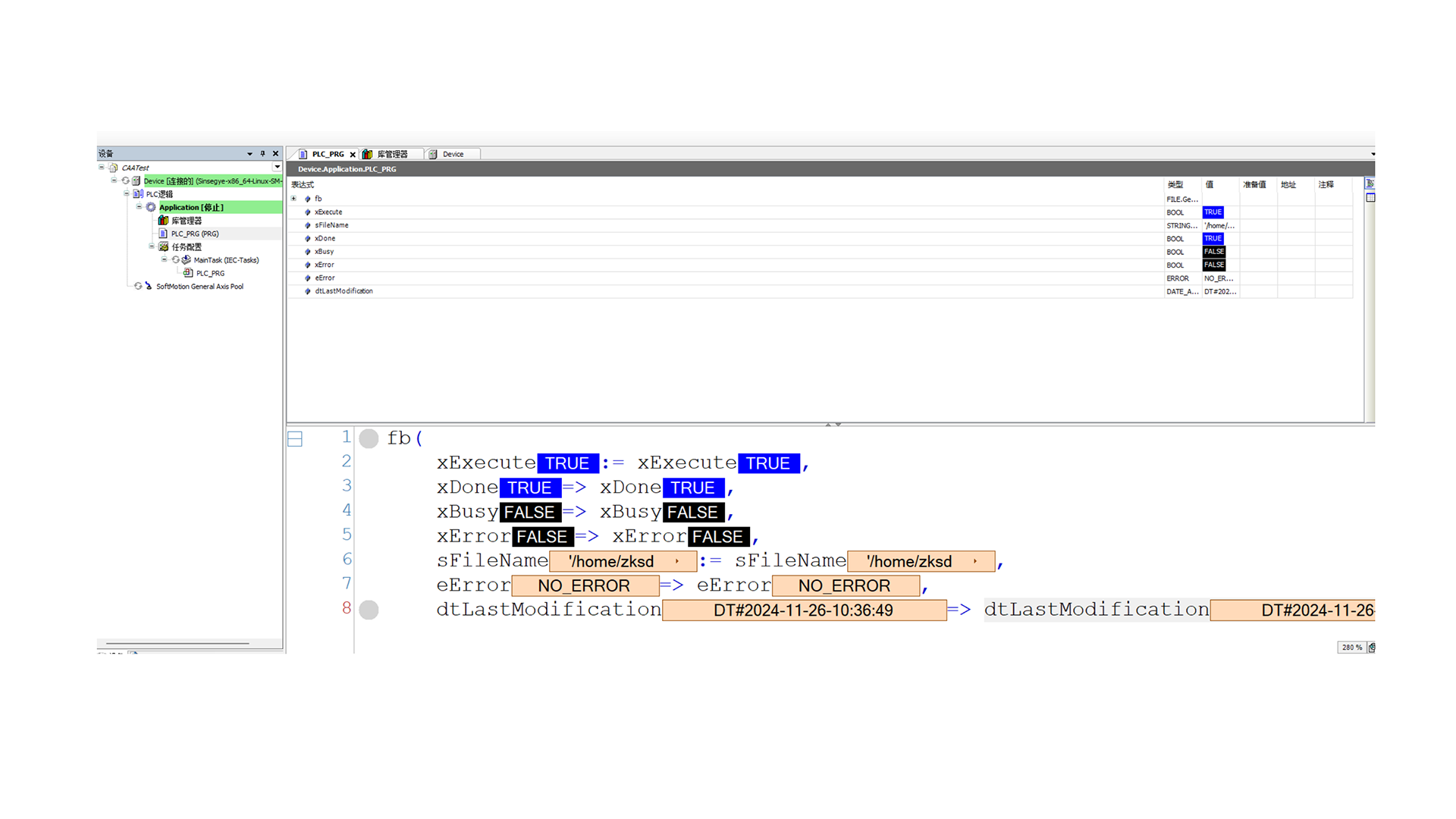The height and width of the screenshot is (819, 1456).
Task: Collapse the PLC逻辑 tree node
Action: 127,194
